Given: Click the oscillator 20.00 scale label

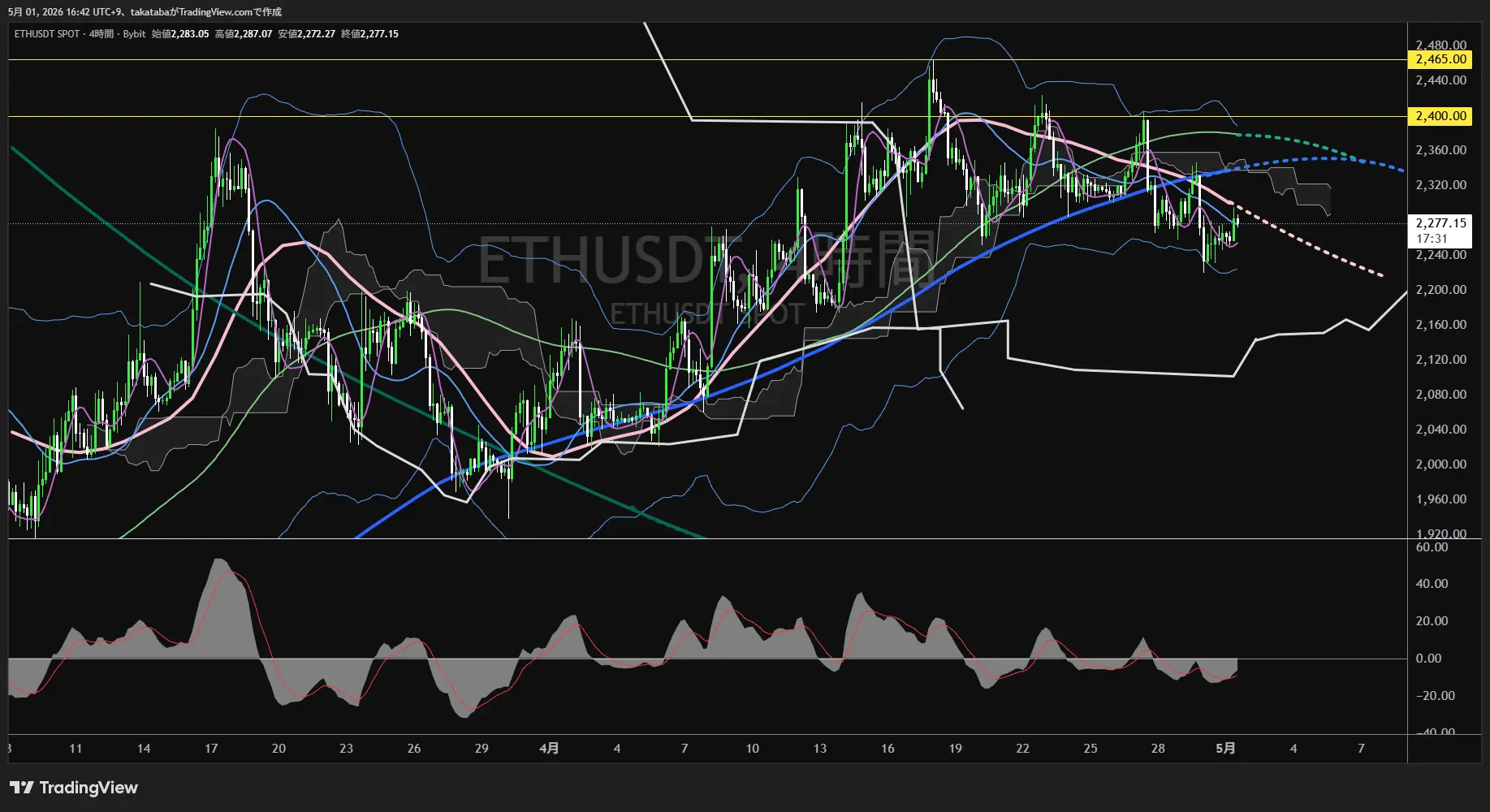Looking at the screenshot, I should 1432,621.
